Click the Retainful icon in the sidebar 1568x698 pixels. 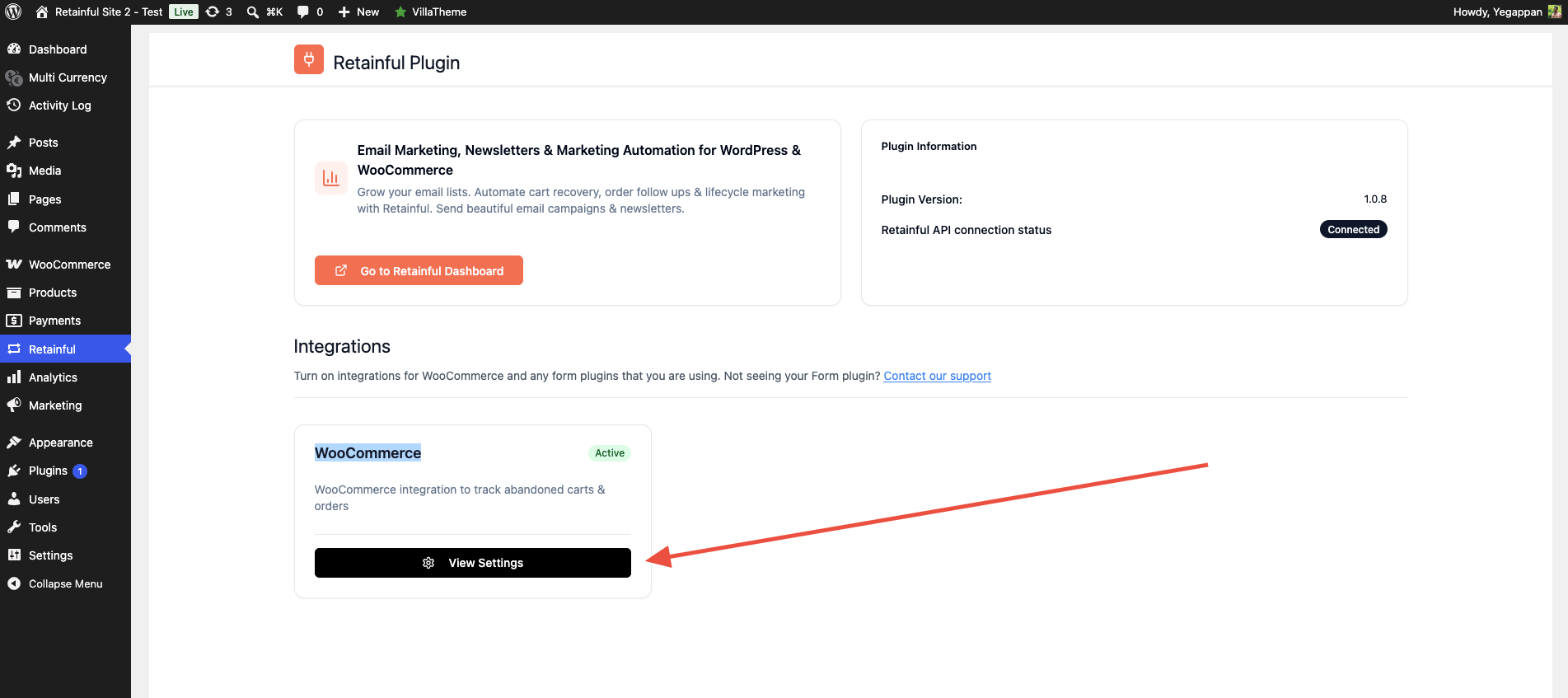click(x=14, y=349)
